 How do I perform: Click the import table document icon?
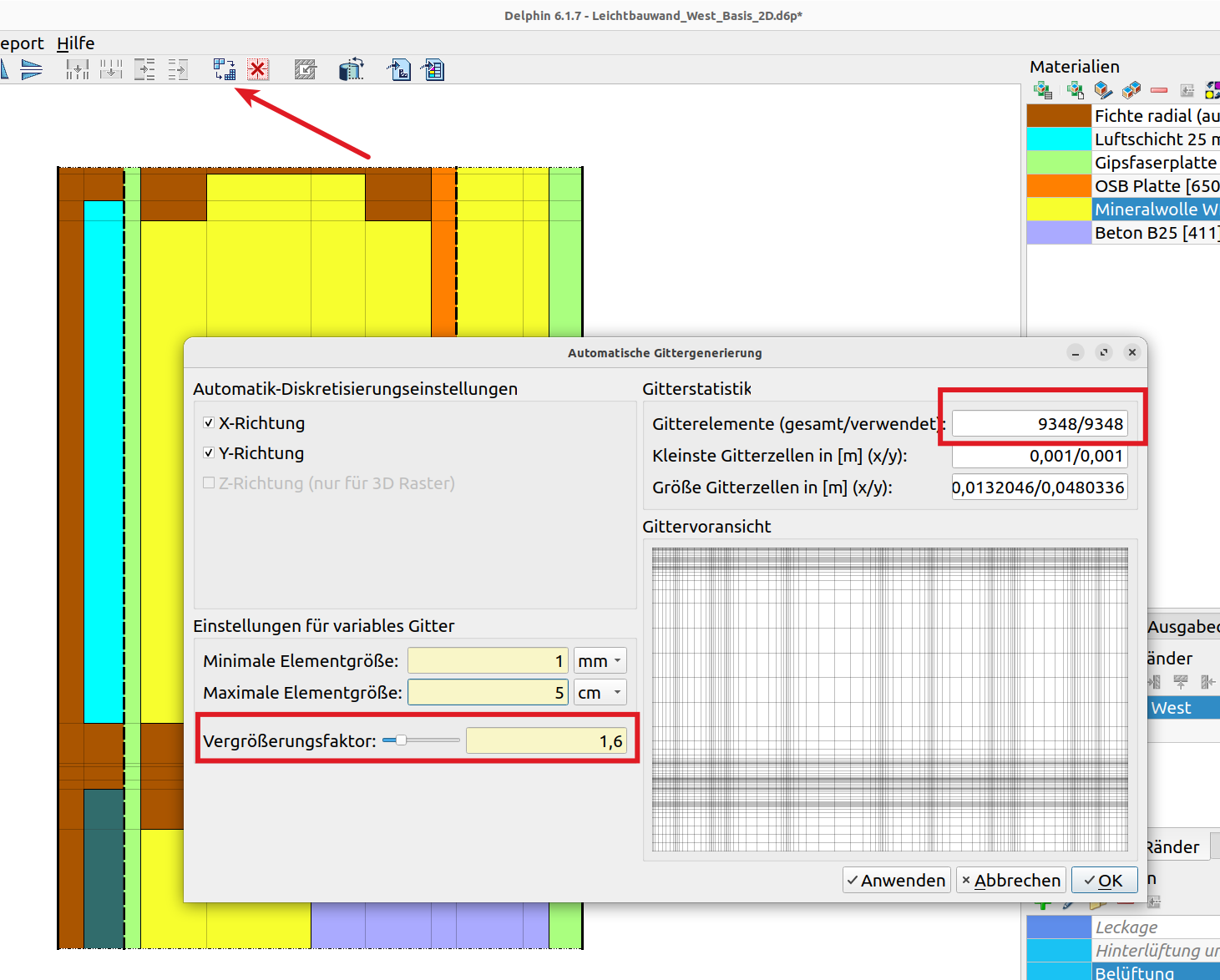(433, 70)
